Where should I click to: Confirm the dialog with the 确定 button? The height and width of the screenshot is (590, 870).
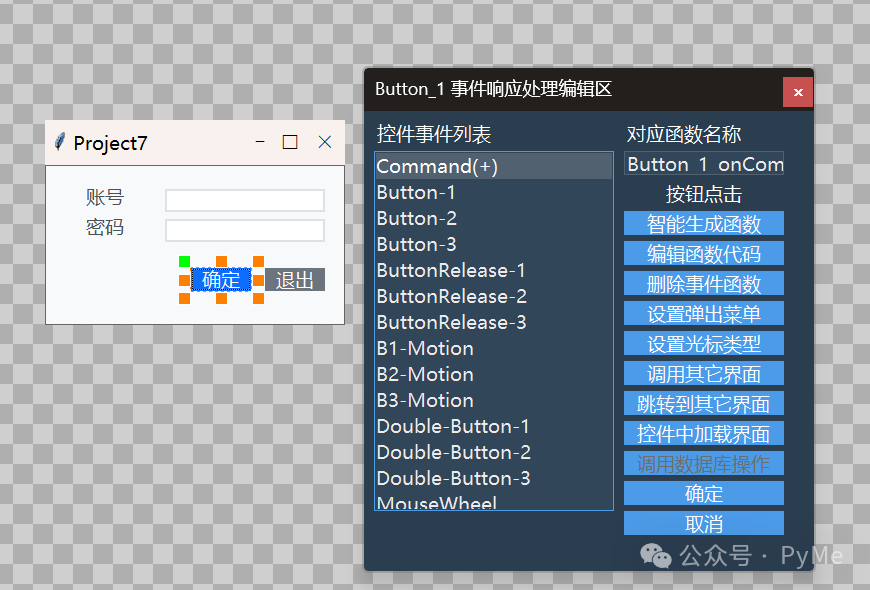click(703, 493)
